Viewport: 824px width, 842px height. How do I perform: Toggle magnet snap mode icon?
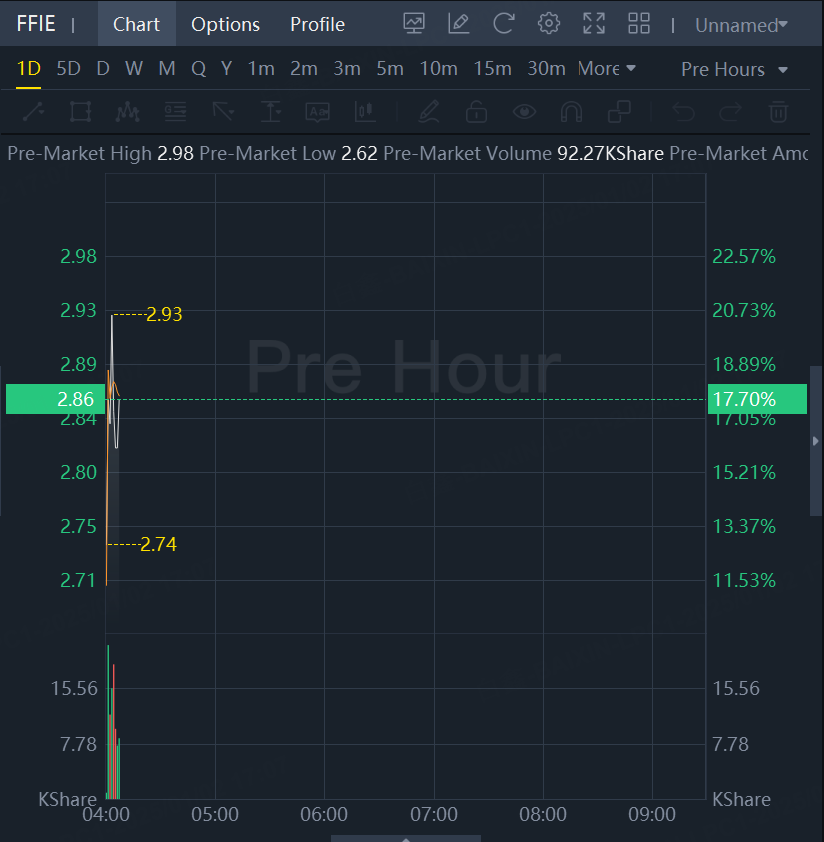(572, 112)
